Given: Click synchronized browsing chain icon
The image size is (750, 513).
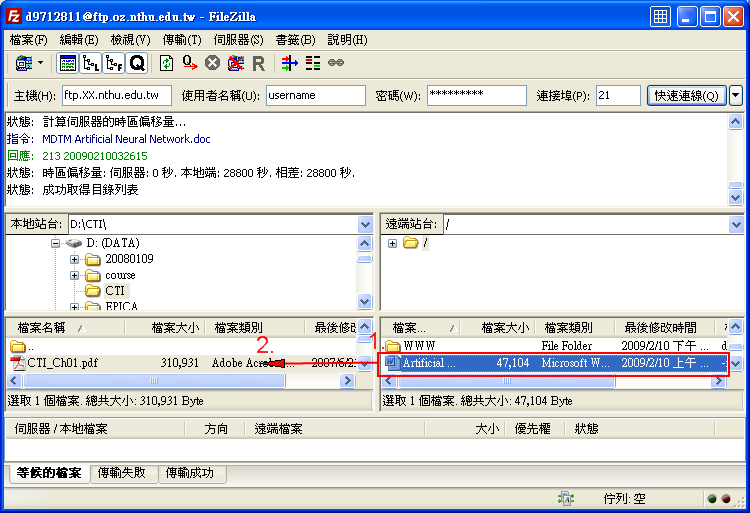Looking at the screenshot, I should 336,63.
